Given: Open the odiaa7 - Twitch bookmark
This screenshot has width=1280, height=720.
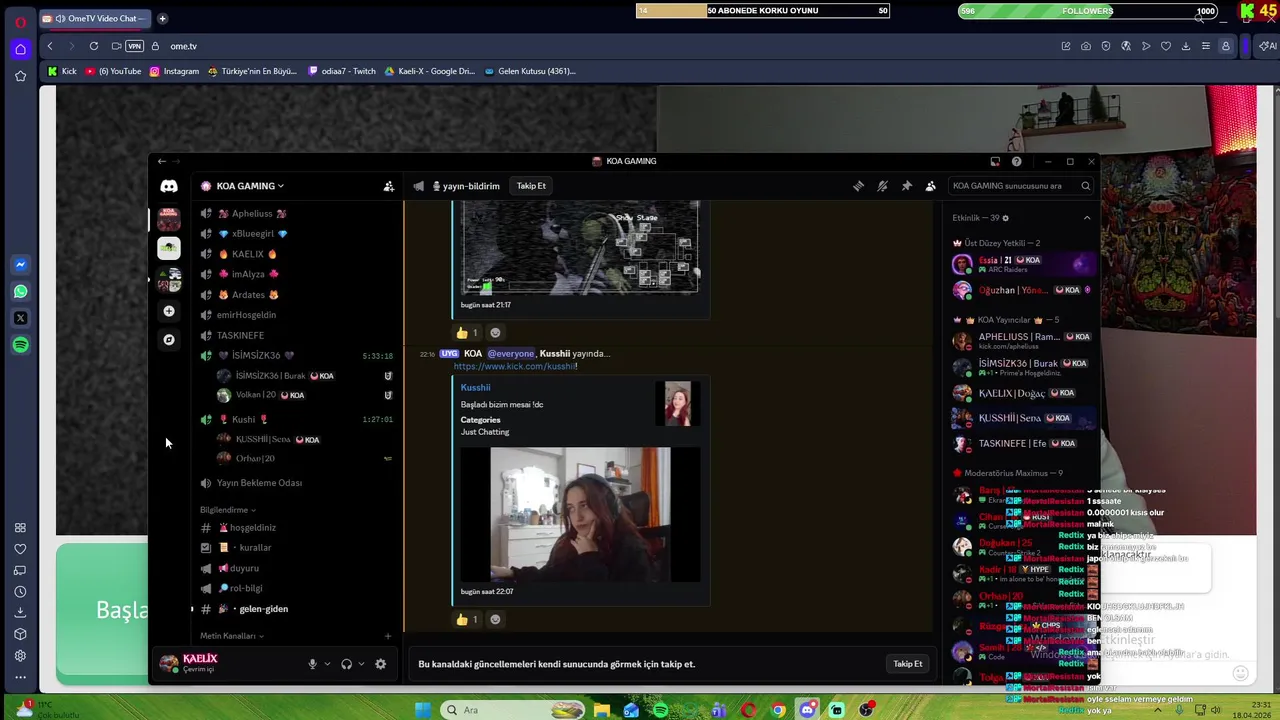Looking at the screenshot, I should (x=342, y=71).
